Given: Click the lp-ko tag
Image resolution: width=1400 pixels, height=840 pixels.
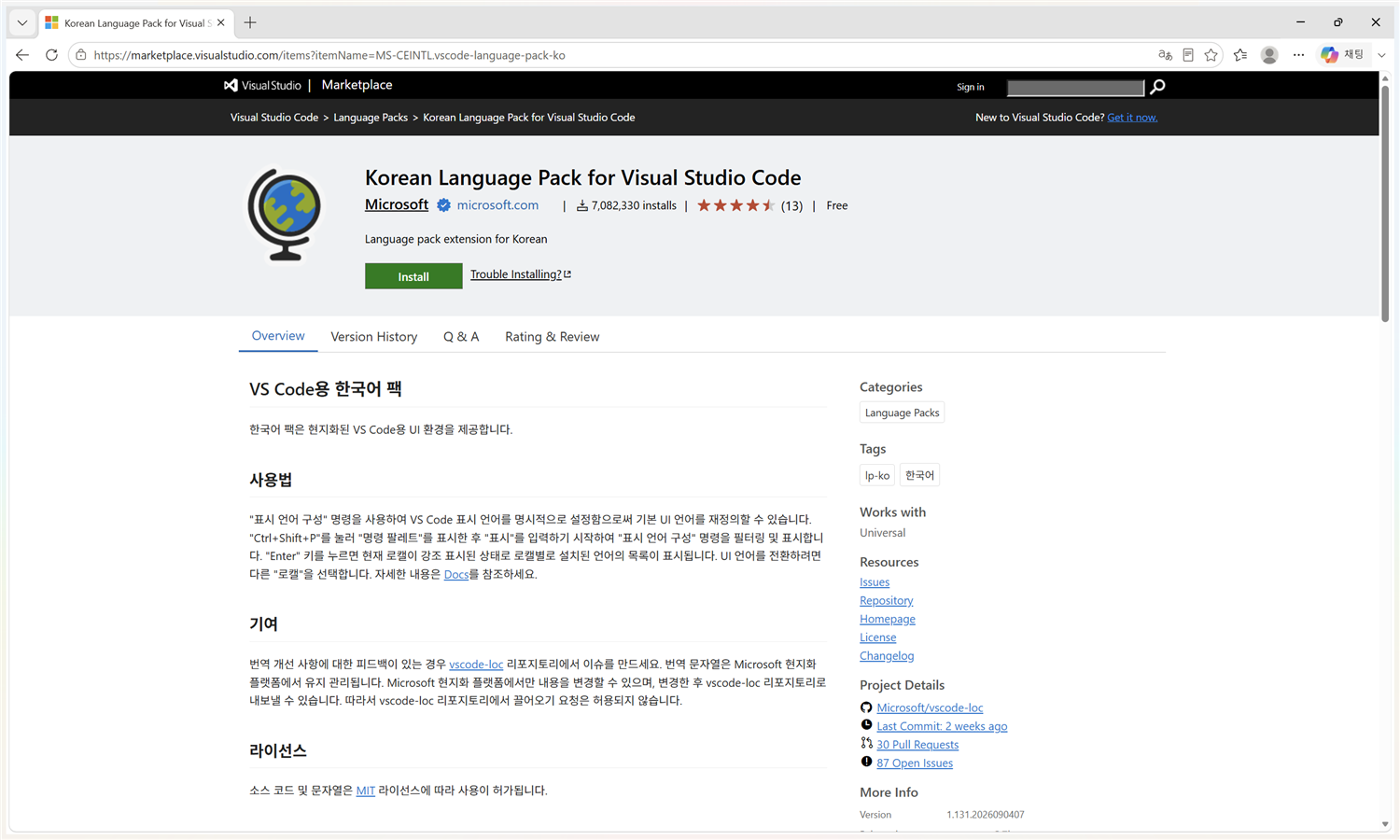Looking at the screenshot, I should coord(877,475).
